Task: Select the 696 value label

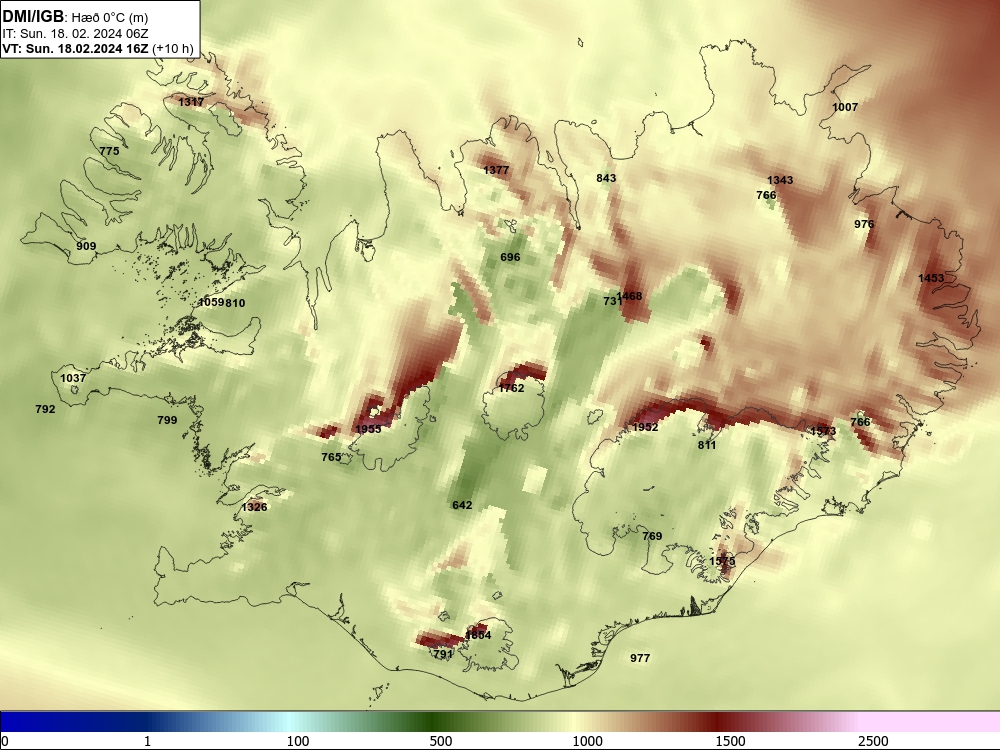Action: [x=510, y=258]
